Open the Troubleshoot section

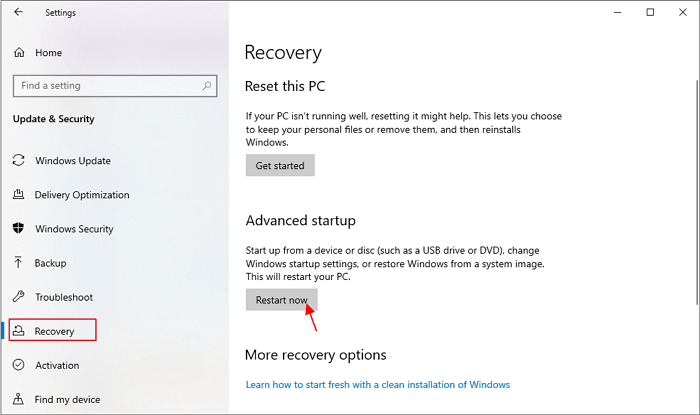[x=63, y=297]
